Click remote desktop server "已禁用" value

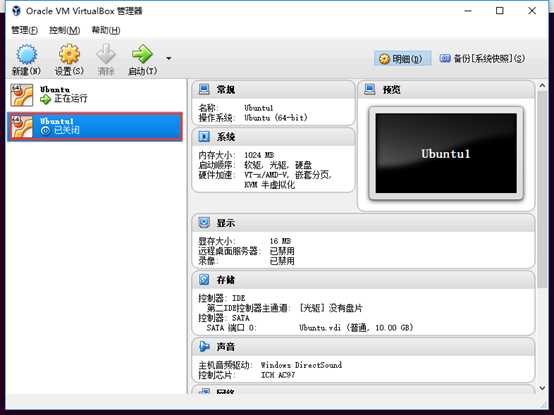[282, 251]
